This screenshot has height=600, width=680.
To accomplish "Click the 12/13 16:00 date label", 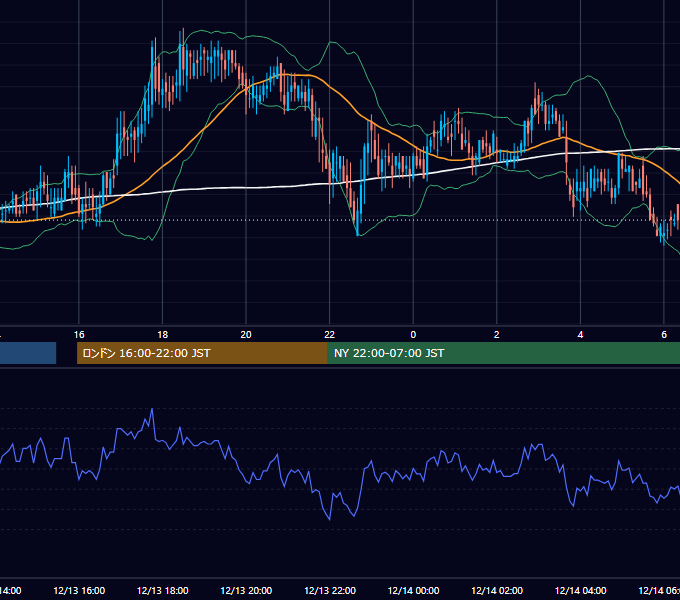I will (79, 590).
